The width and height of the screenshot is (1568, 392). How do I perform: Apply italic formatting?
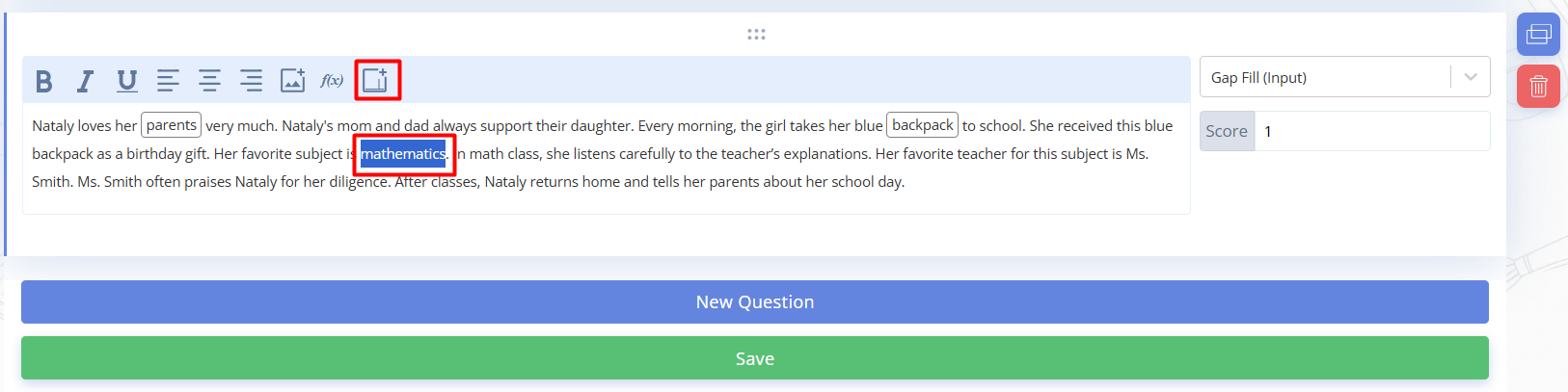coord(86,81)
